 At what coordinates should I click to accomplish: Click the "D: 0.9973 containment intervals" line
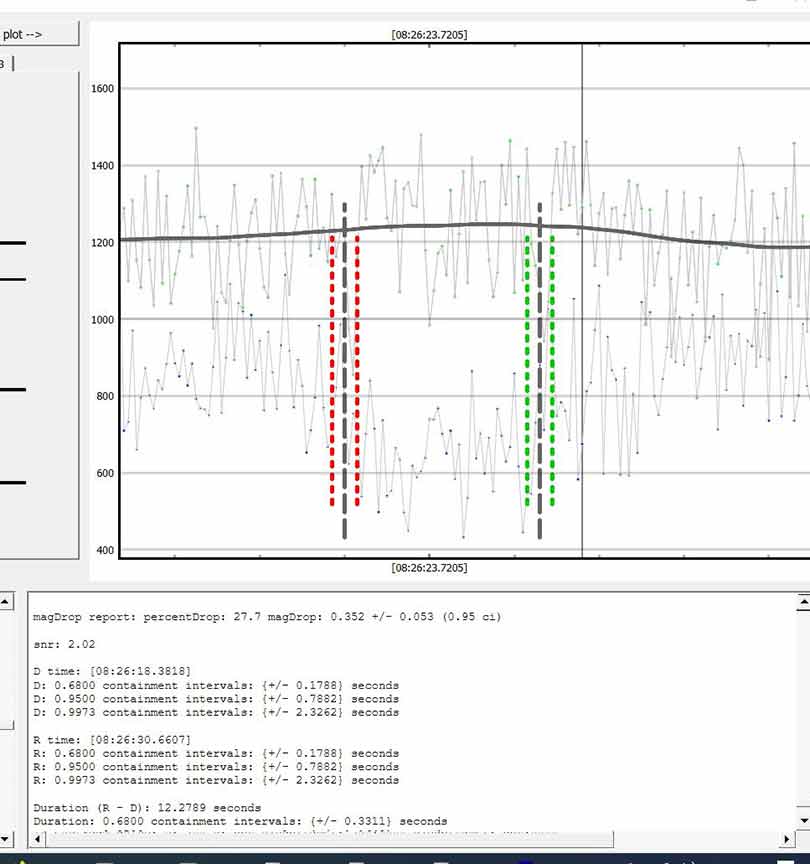point(216,712)
